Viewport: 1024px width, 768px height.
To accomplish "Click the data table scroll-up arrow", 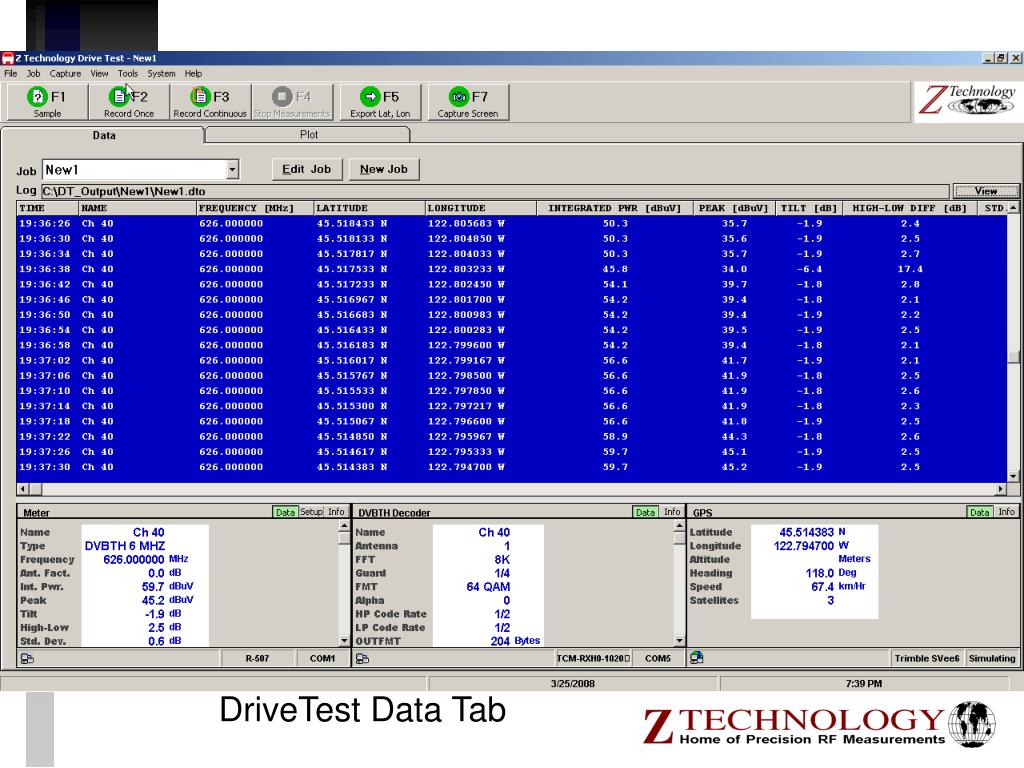I will point(1013,208).
